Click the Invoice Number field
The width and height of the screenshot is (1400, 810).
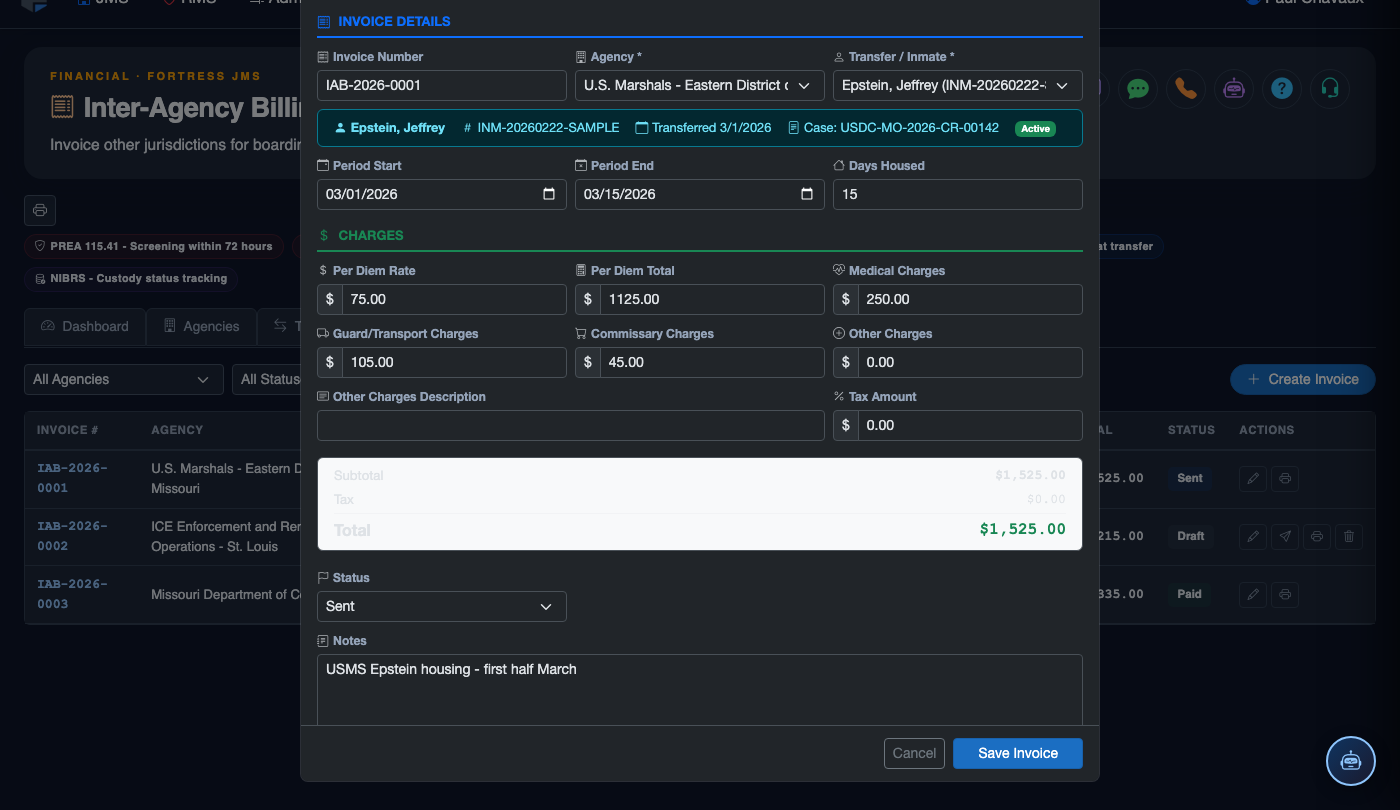(442, 85)
